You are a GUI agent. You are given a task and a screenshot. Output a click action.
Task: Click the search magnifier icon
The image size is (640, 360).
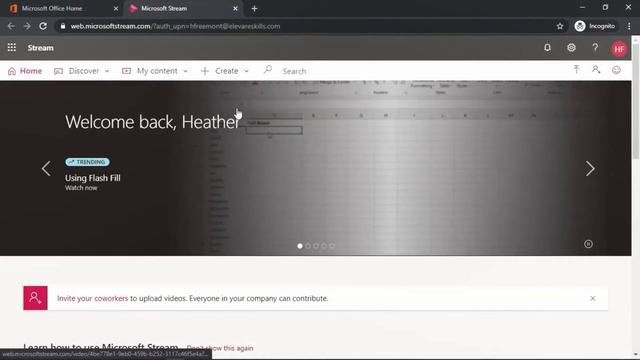(x=268, y=70)
